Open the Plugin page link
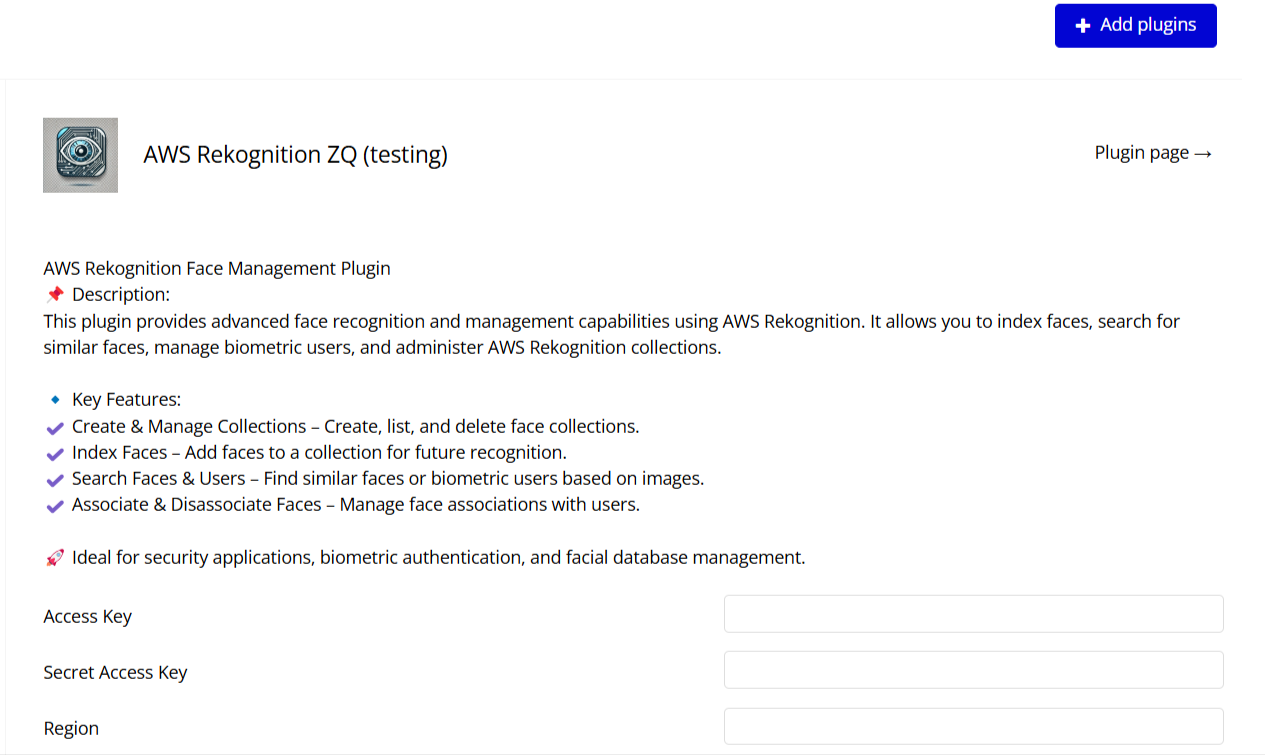This screenshot has height=755, width=1265. (1141, 153)
